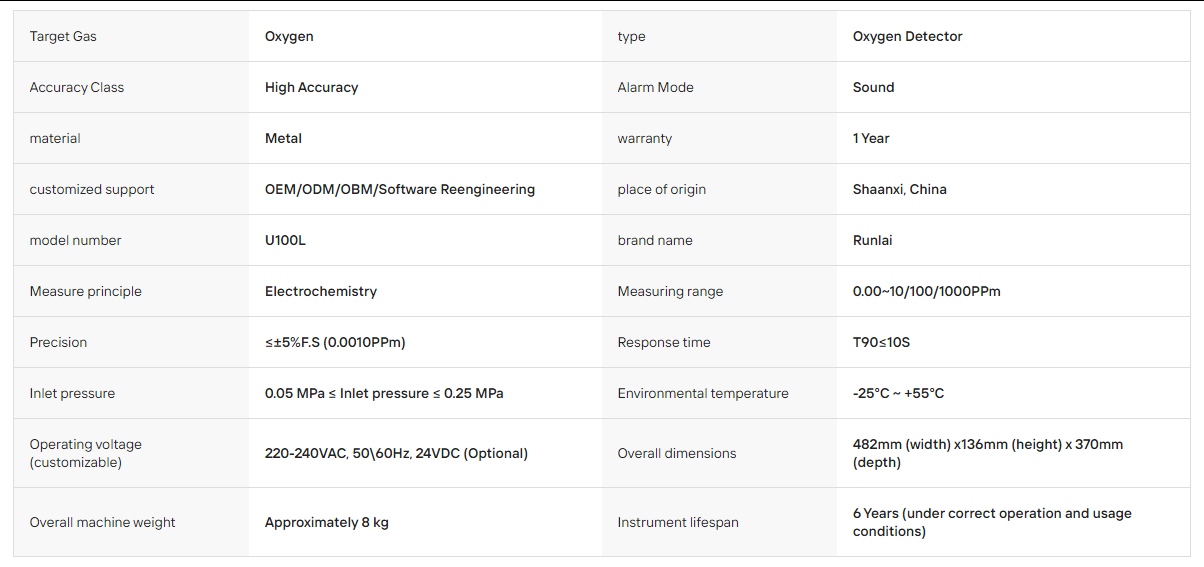This screenshot has height=567, width=1204.
Task: Click the U100L model number
Action: tap(285, 240)
